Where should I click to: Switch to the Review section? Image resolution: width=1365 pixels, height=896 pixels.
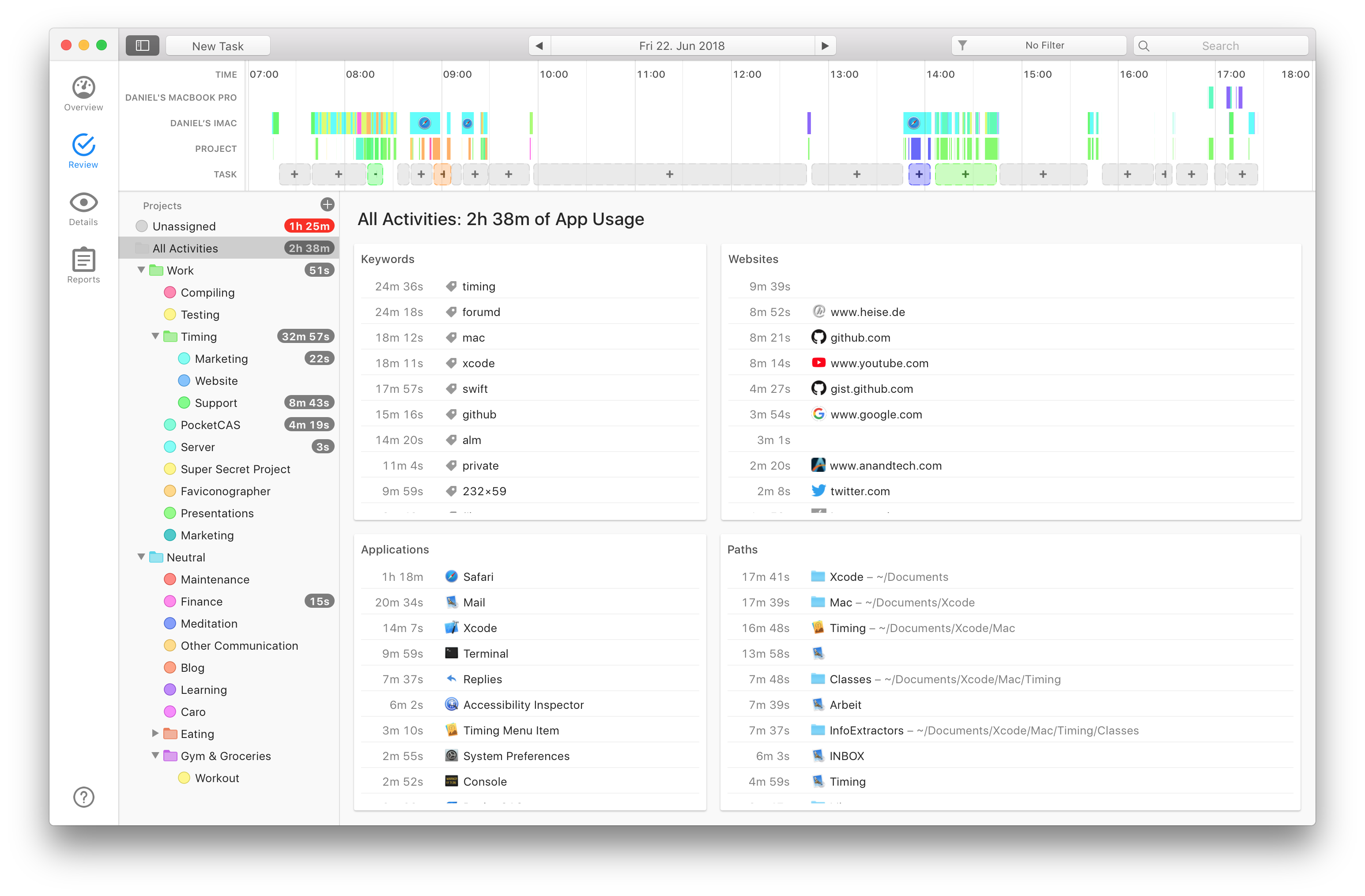point(83,151)
